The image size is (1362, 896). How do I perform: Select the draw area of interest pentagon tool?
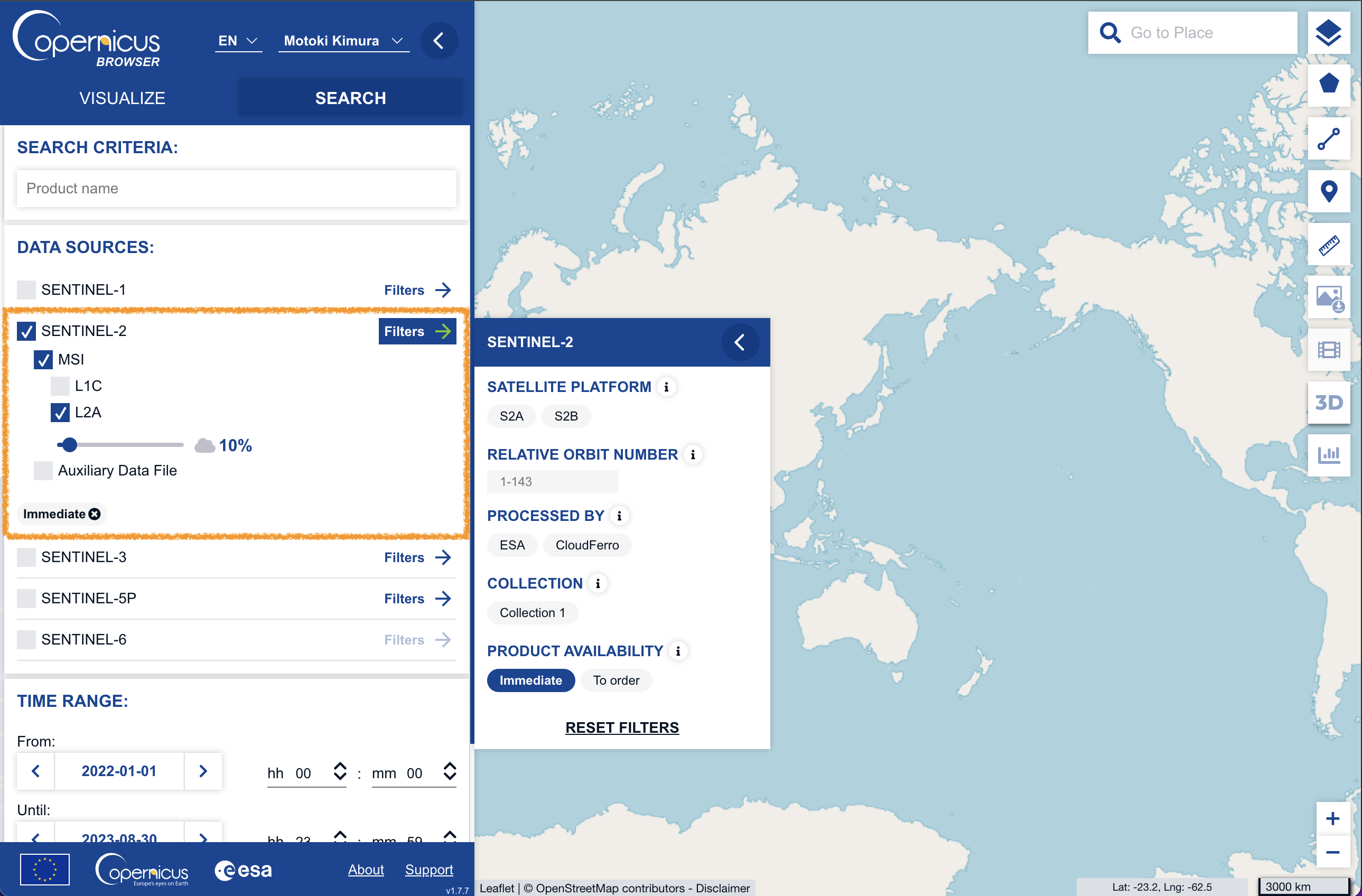(1328, 84)
